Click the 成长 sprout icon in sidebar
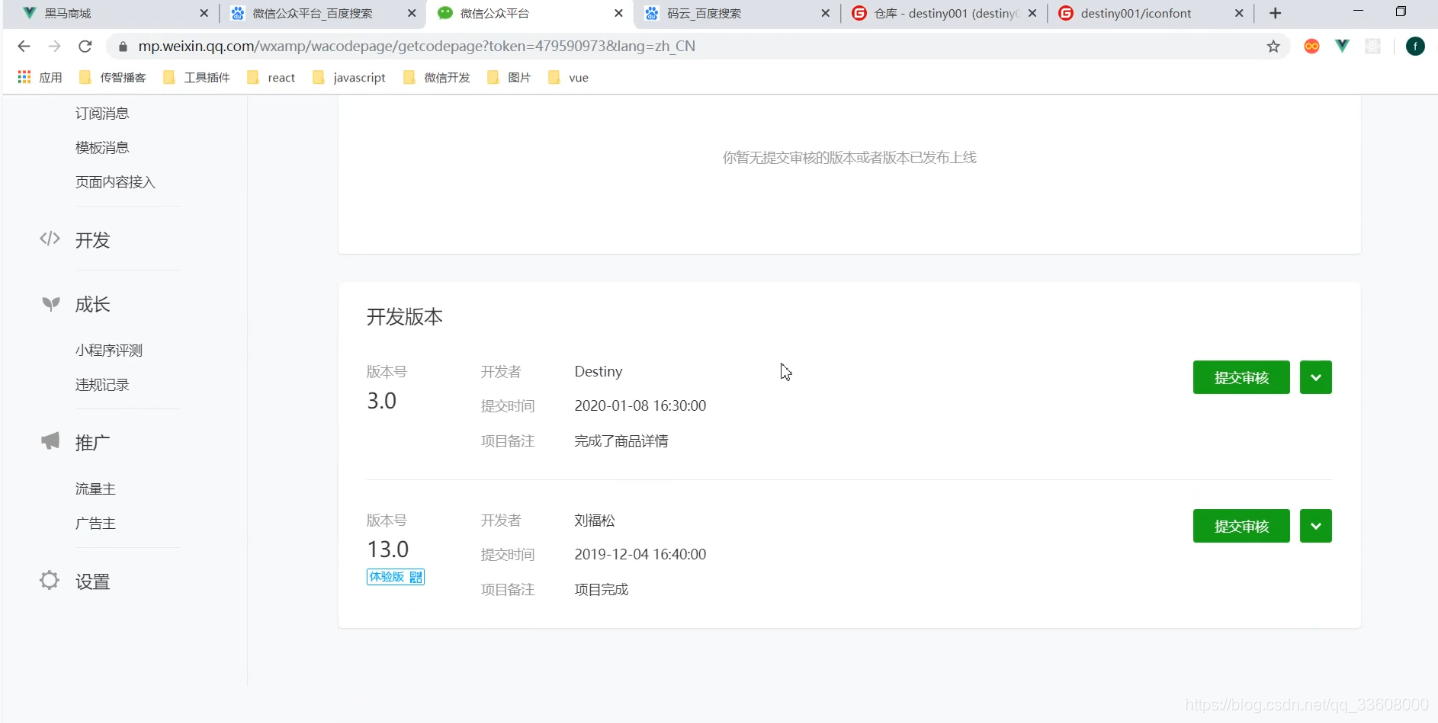 coord(50,304)
